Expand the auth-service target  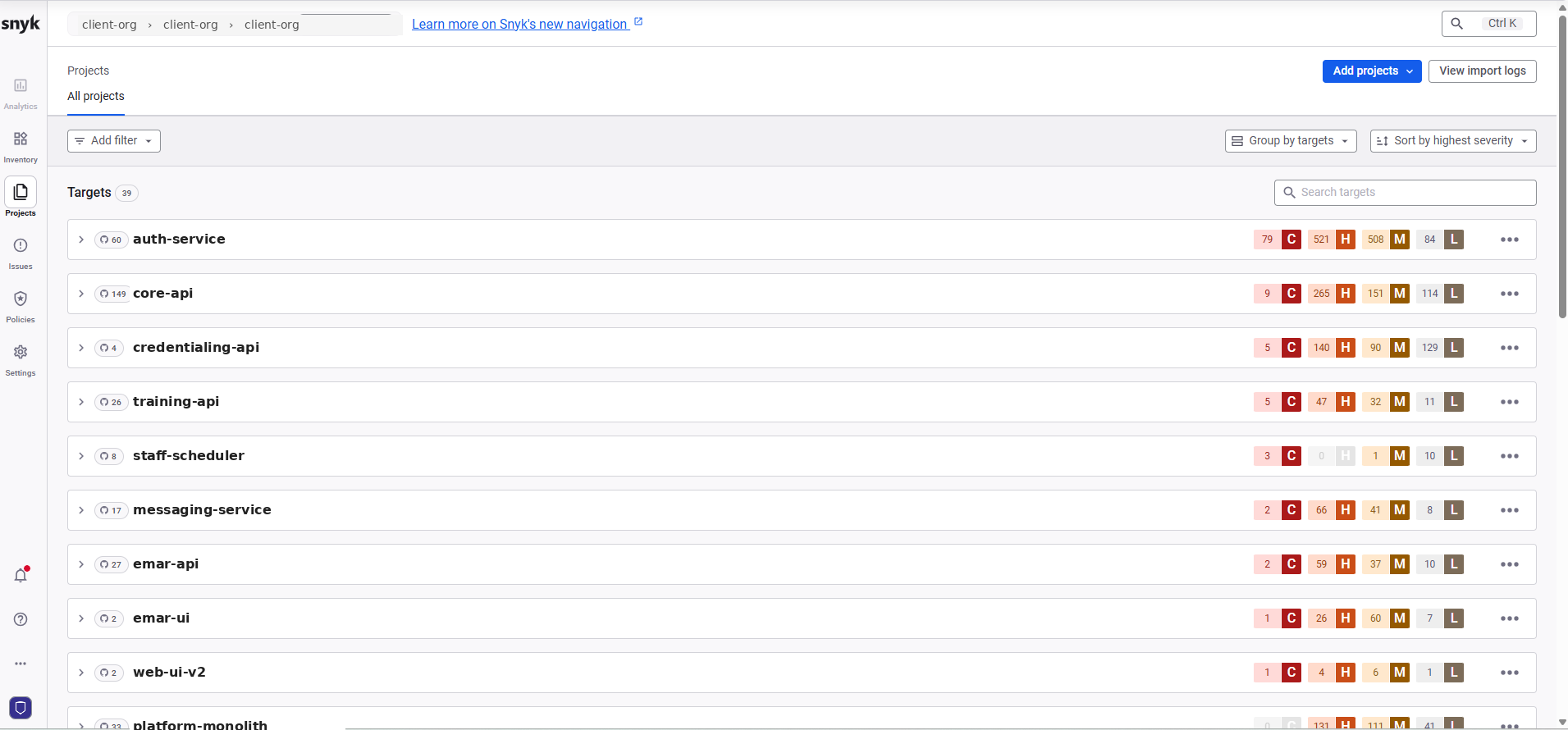[81, 240]
